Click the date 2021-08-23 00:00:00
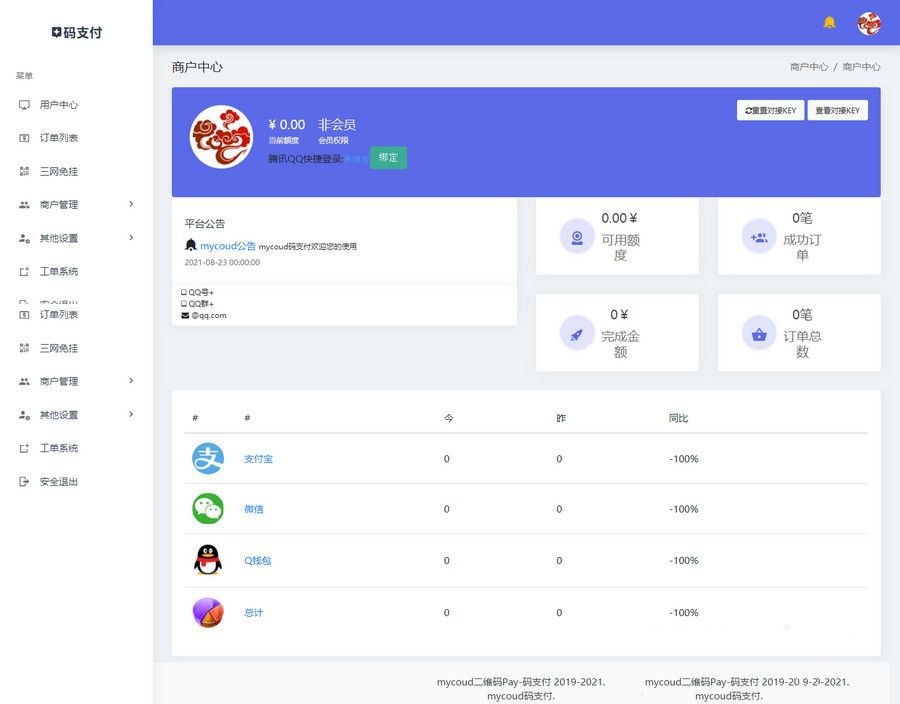 222,262
